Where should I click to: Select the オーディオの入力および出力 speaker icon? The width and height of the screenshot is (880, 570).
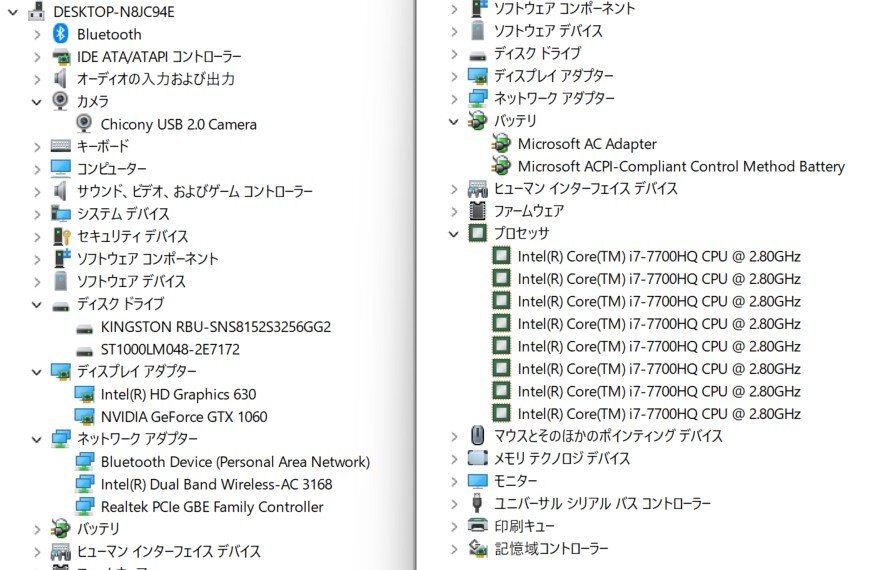point(60,79)
